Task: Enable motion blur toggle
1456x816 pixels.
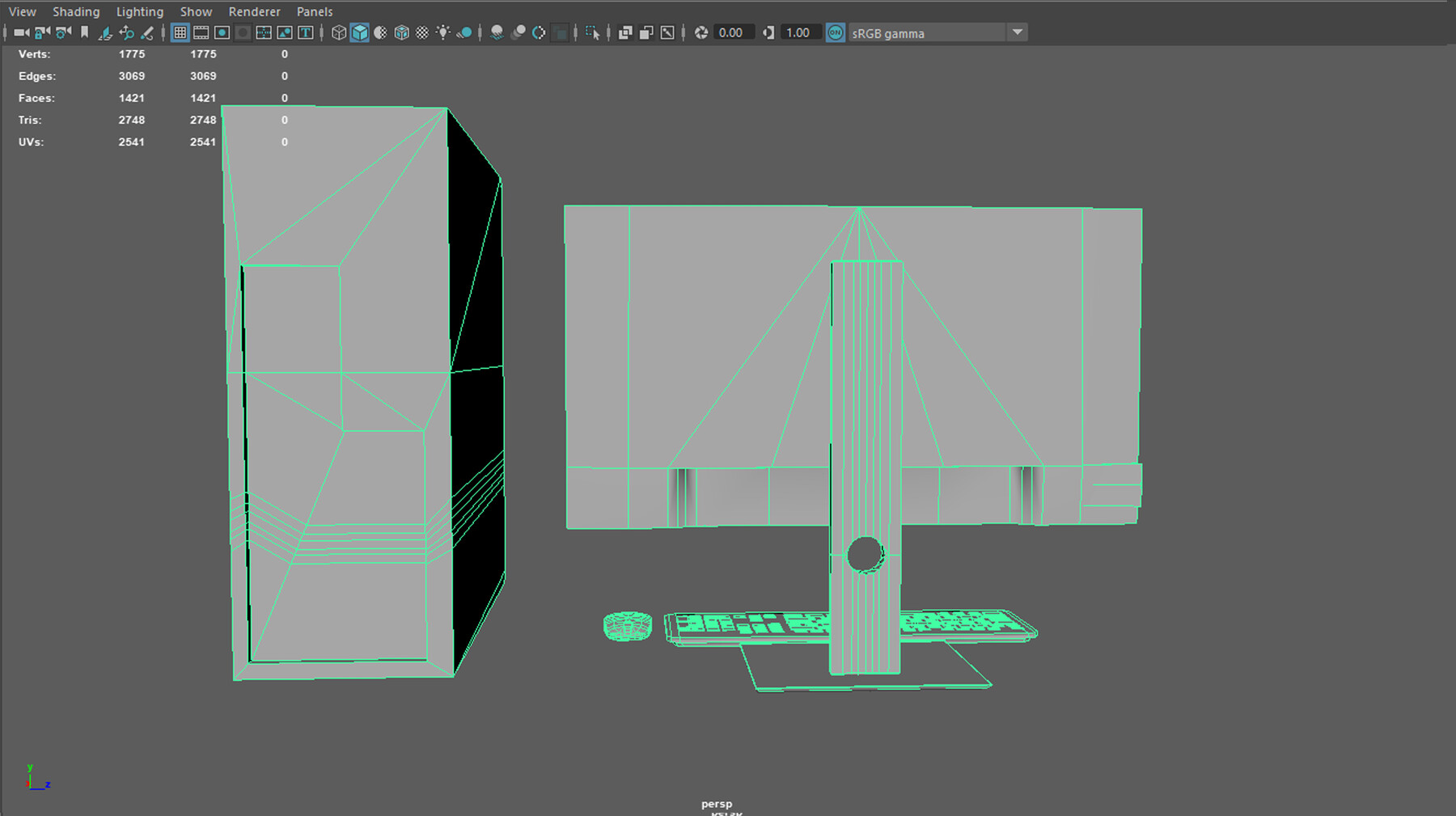Action: (519, 32)
